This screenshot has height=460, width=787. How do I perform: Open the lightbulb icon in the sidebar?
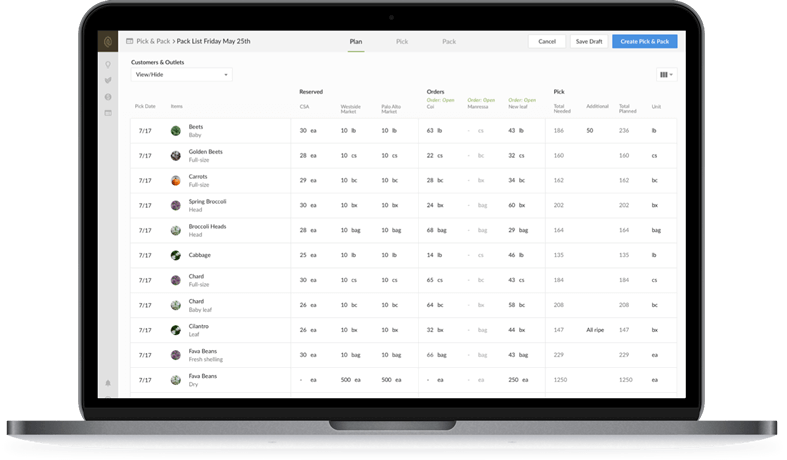point(108,65)
